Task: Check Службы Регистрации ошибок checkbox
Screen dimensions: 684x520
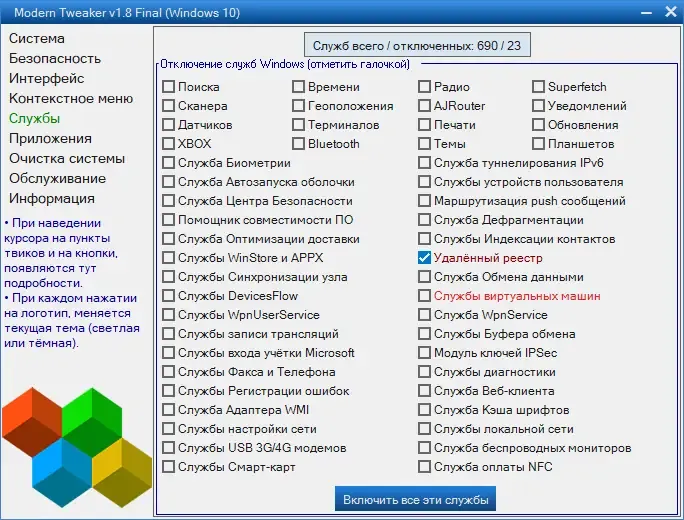Action: 168,390
